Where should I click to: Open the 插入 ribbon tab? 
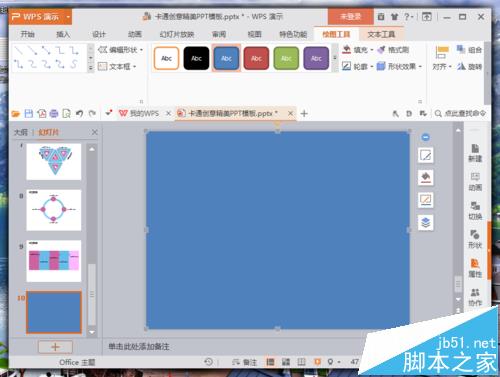pyautogui.click(x=63, y=34)
